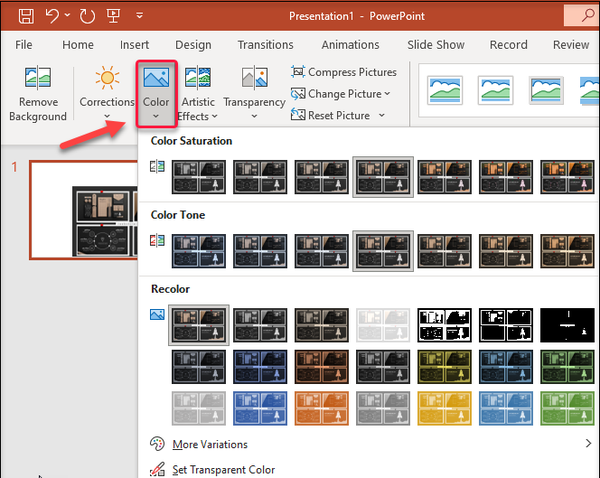600x478 pixels.
Task: Expand the Reset Picture dropdown arrow
Action: point(382,115)
